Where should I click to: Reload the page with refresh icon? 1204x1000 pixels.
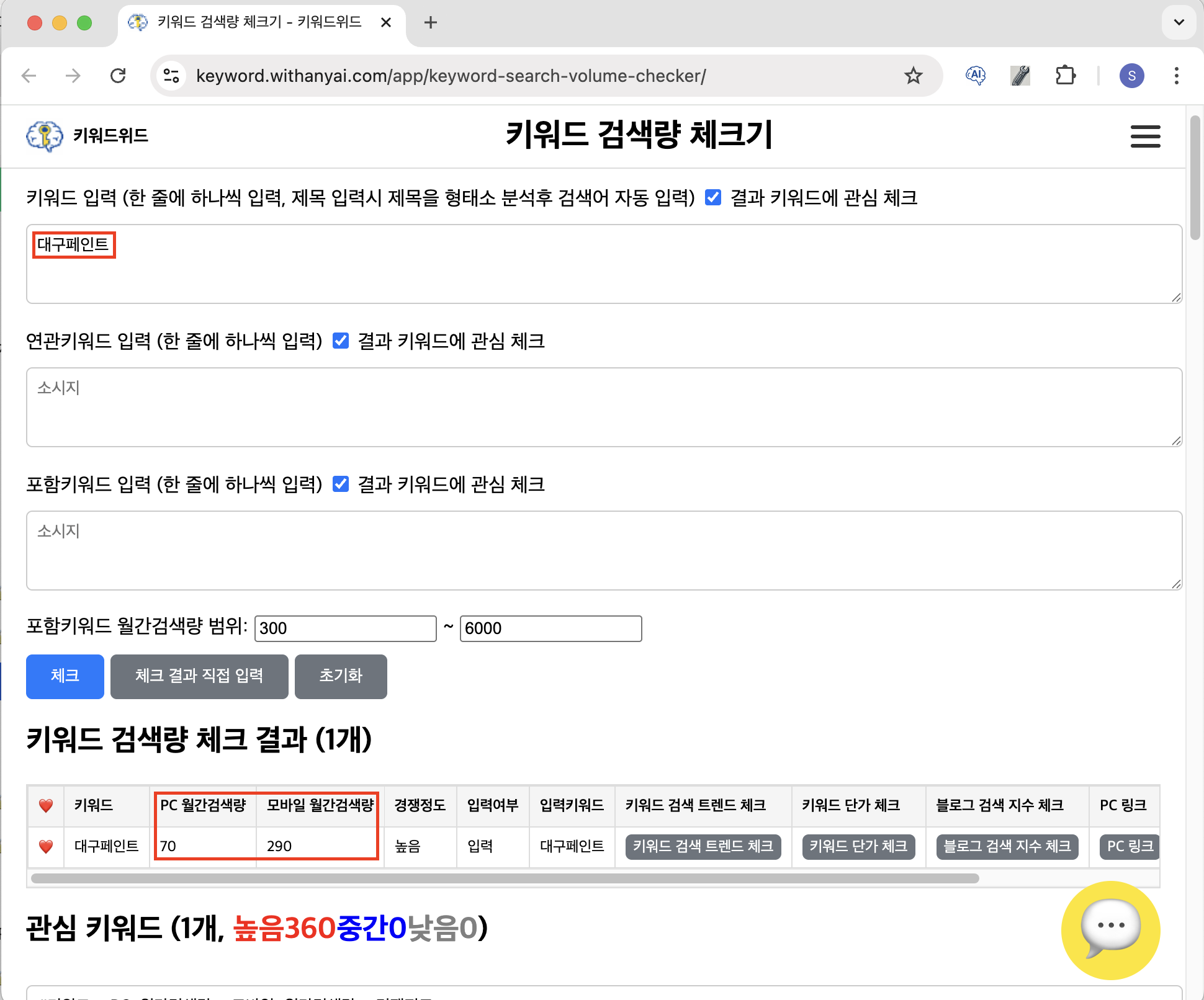click(118, 76)
